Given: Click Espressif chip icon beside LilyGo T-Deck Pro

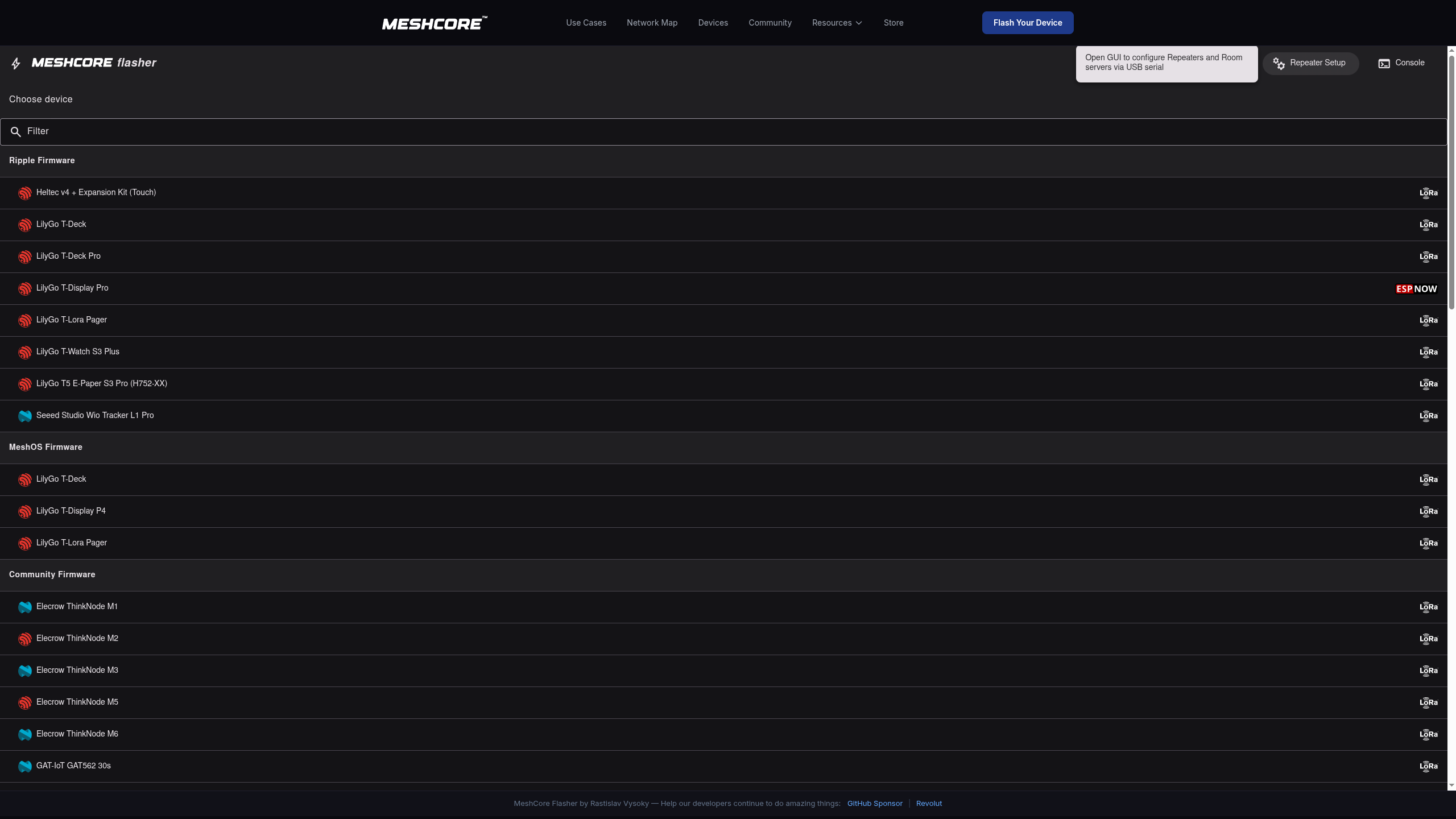Looking at the screenshot, I should point(24,257).
